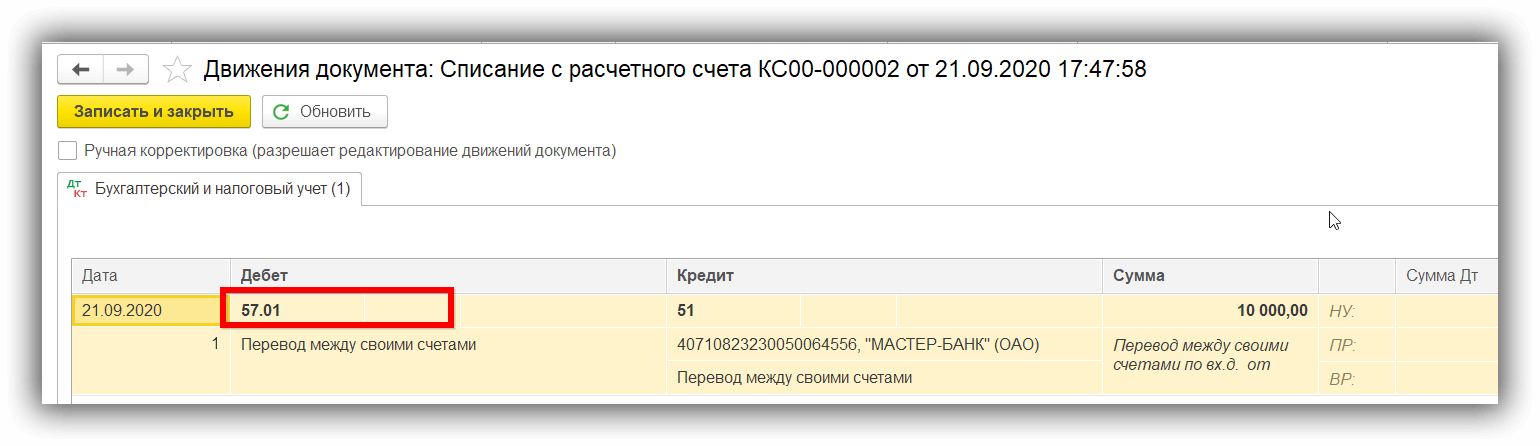
Task: Click Записать и закрыть button
Action: [153, 111]
